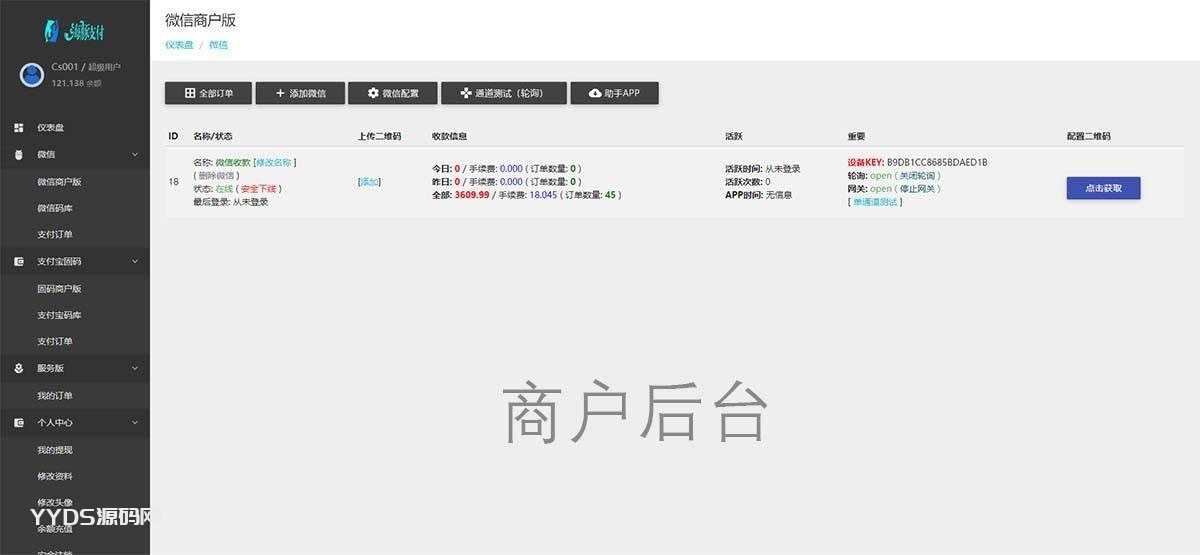The width and height of the screenshot is (1200, 555).
Task: Click the total amount 3609.99
Action: point(472,195)
